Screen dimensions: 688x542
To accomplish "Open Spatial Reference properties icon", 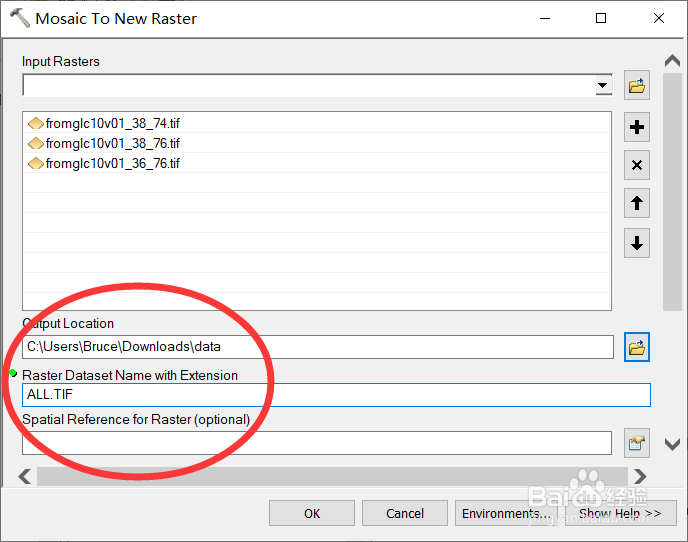I will click(x=637, y=443).
